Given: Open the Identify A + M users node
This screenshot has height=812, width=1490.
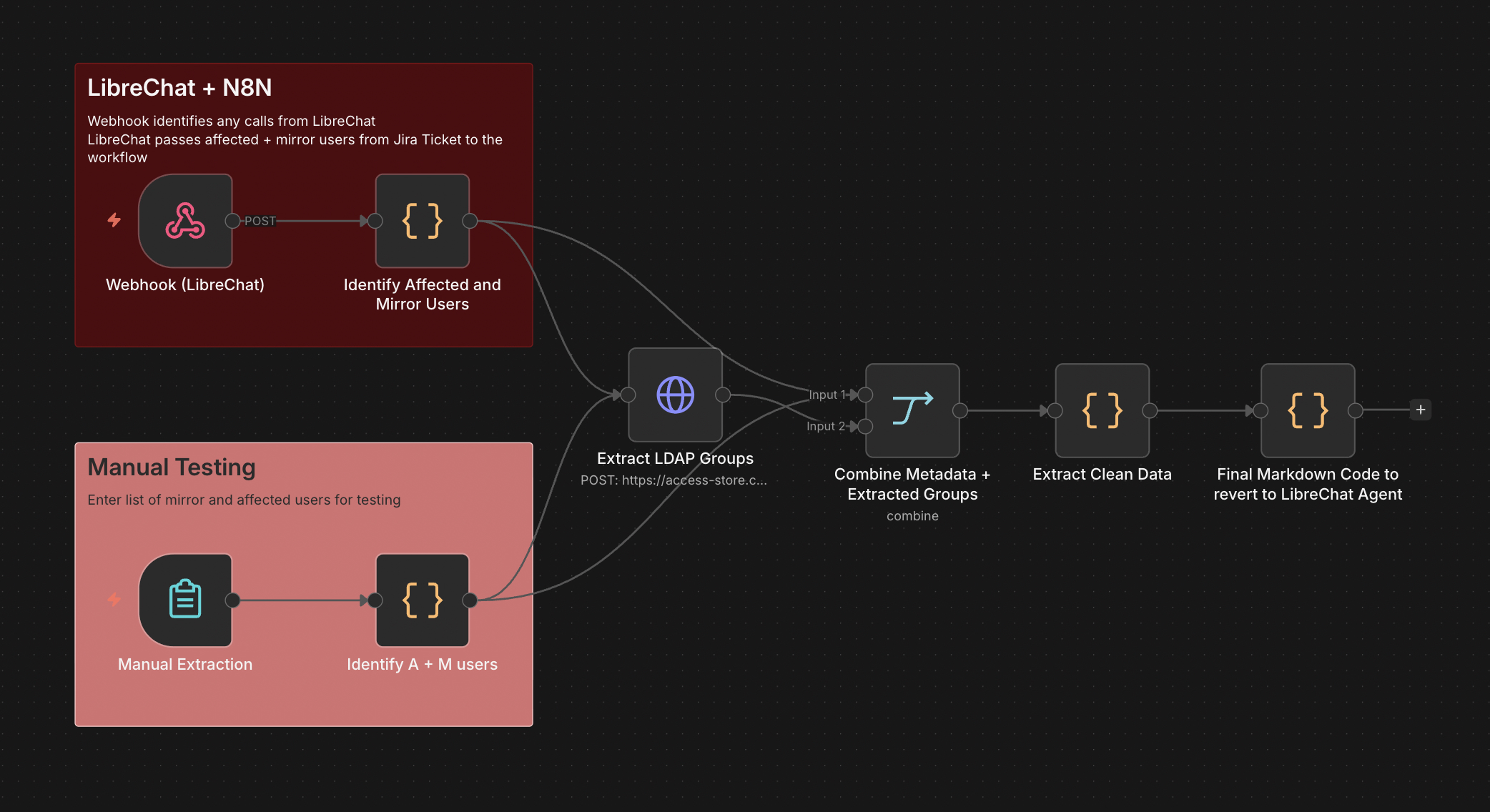Looking at the screenshot, I should (x=423, y=600).
